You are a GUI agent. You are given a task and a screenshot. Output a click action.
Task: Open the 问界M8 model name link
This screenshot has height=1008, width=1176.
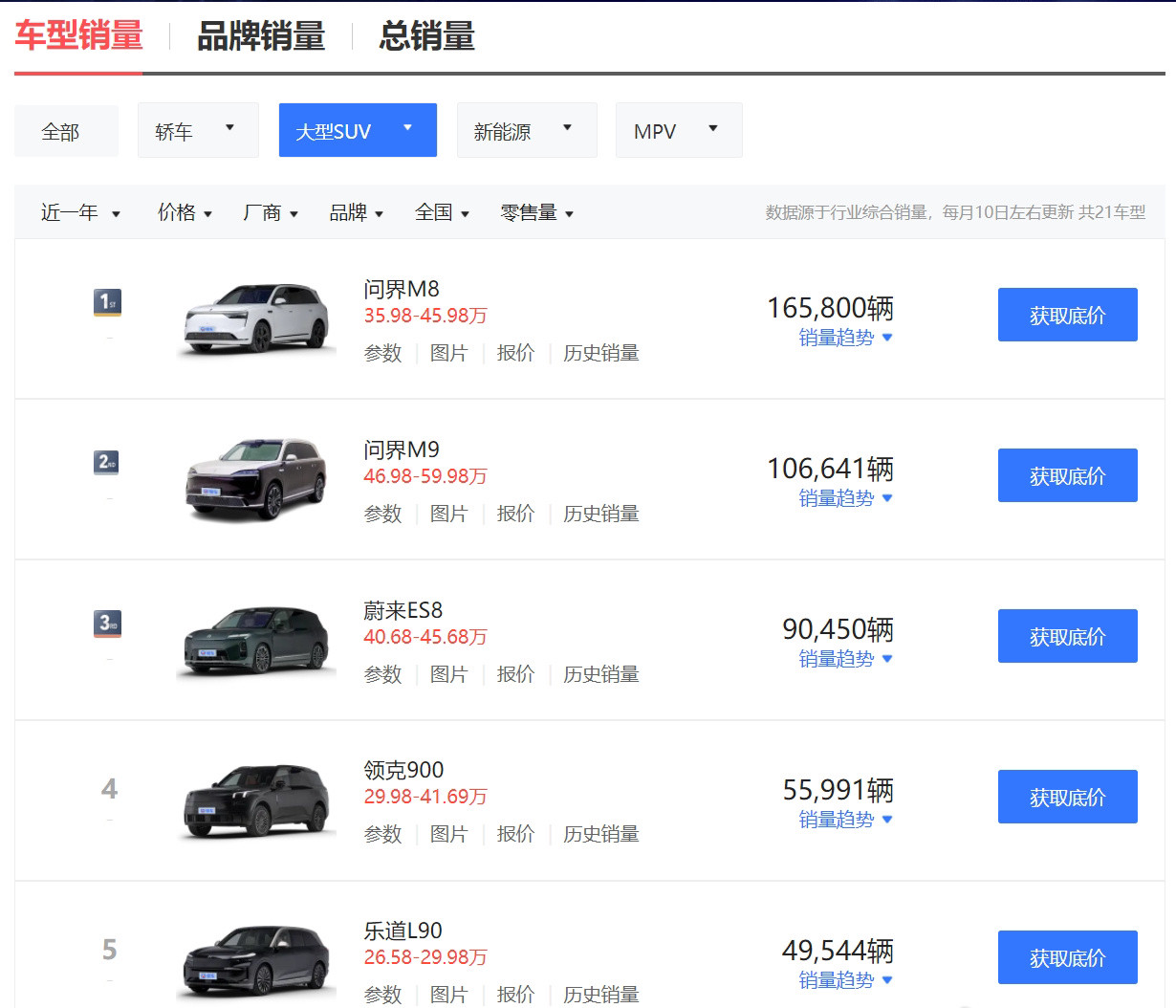coord(402,289)
